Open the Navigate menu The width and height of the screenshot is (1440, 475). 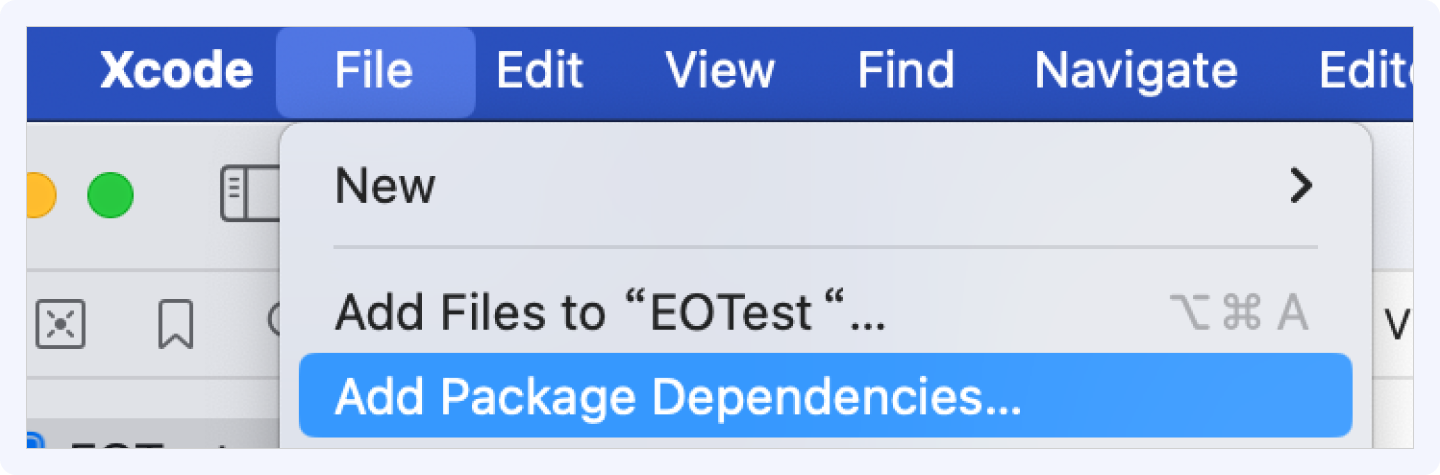pyautogui.click(x=1136, y=71)
